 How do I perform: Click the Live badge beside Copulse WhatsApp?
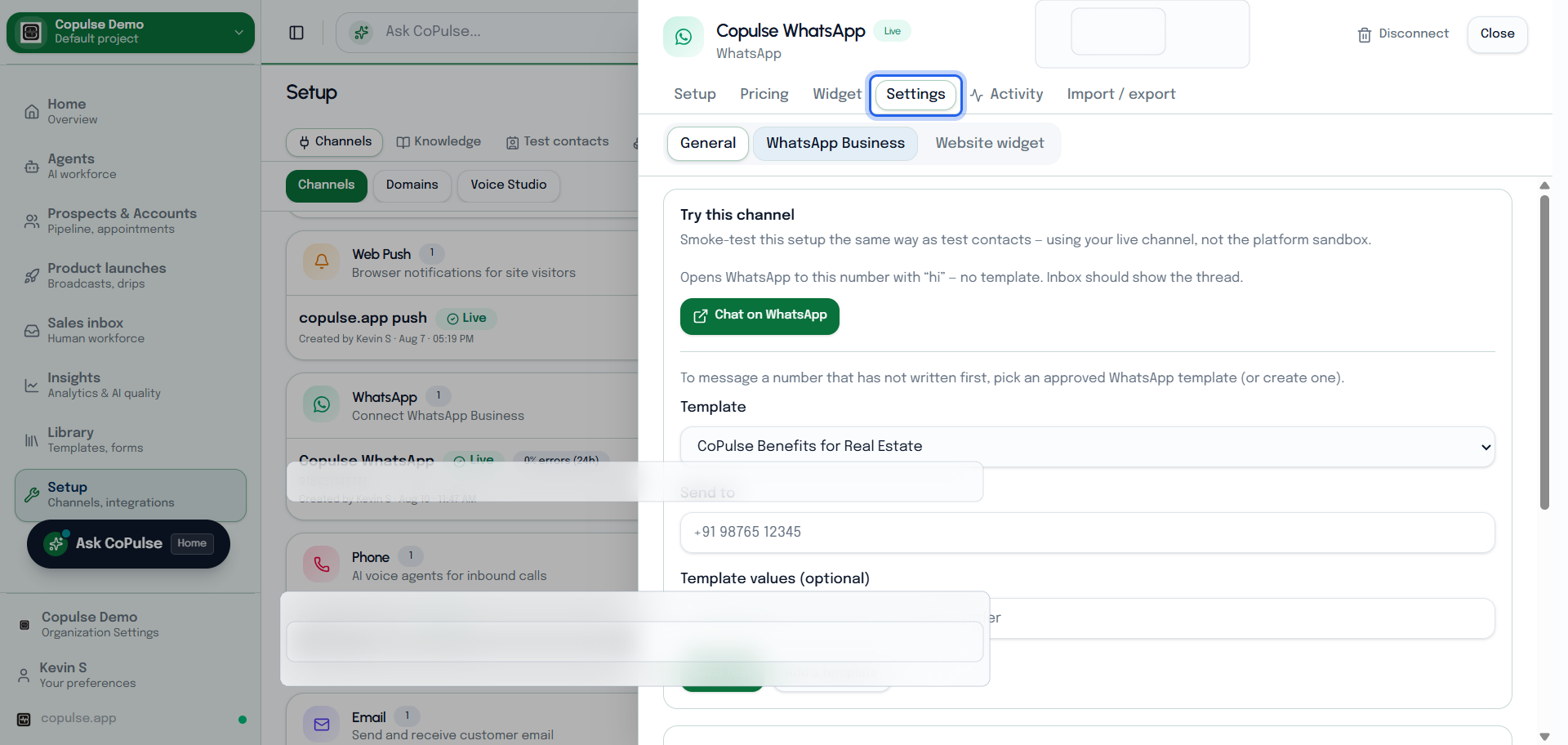[x=892, y=32]
